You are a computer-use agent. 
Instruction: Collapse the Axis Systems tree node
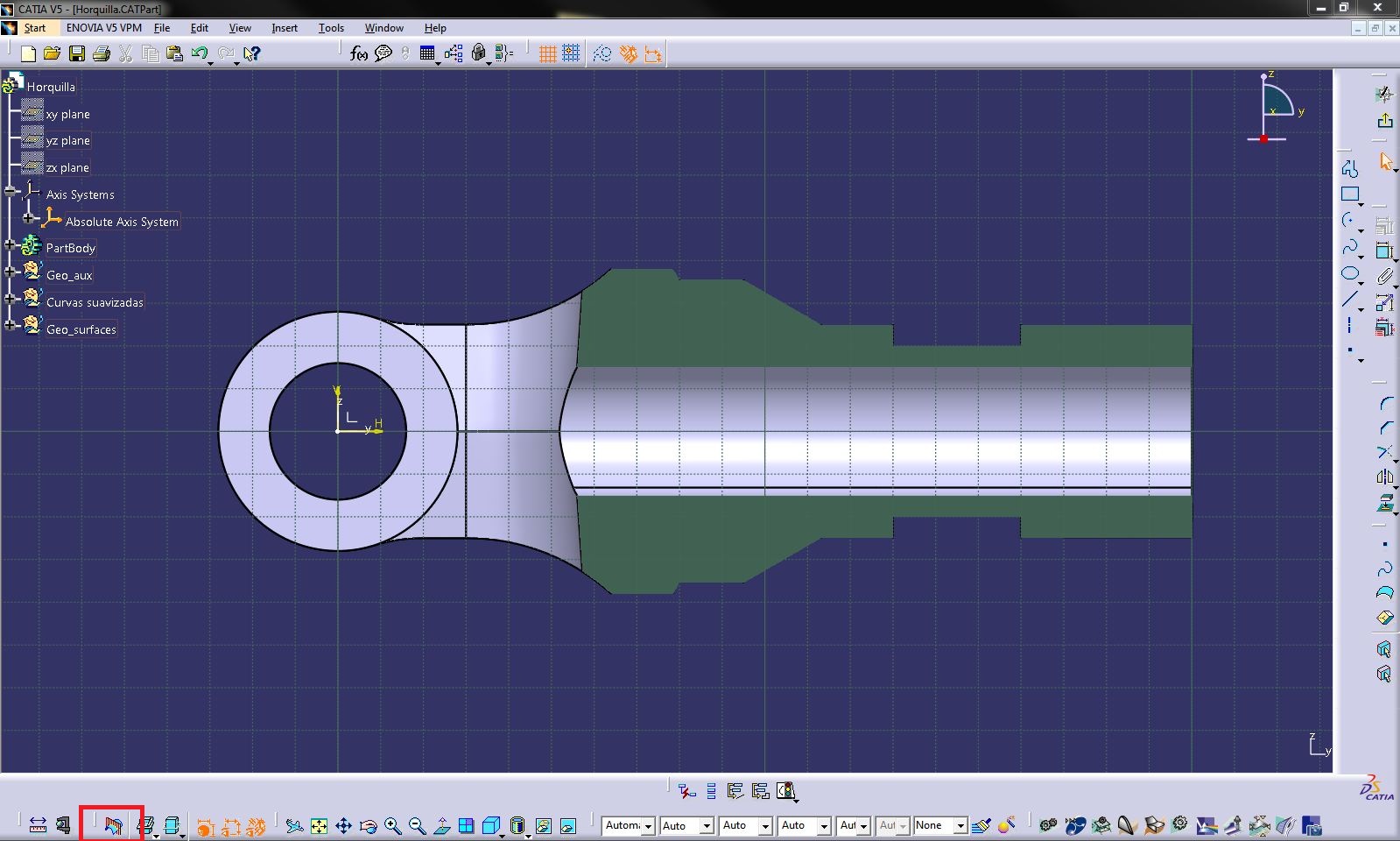(x=10, y=190)
